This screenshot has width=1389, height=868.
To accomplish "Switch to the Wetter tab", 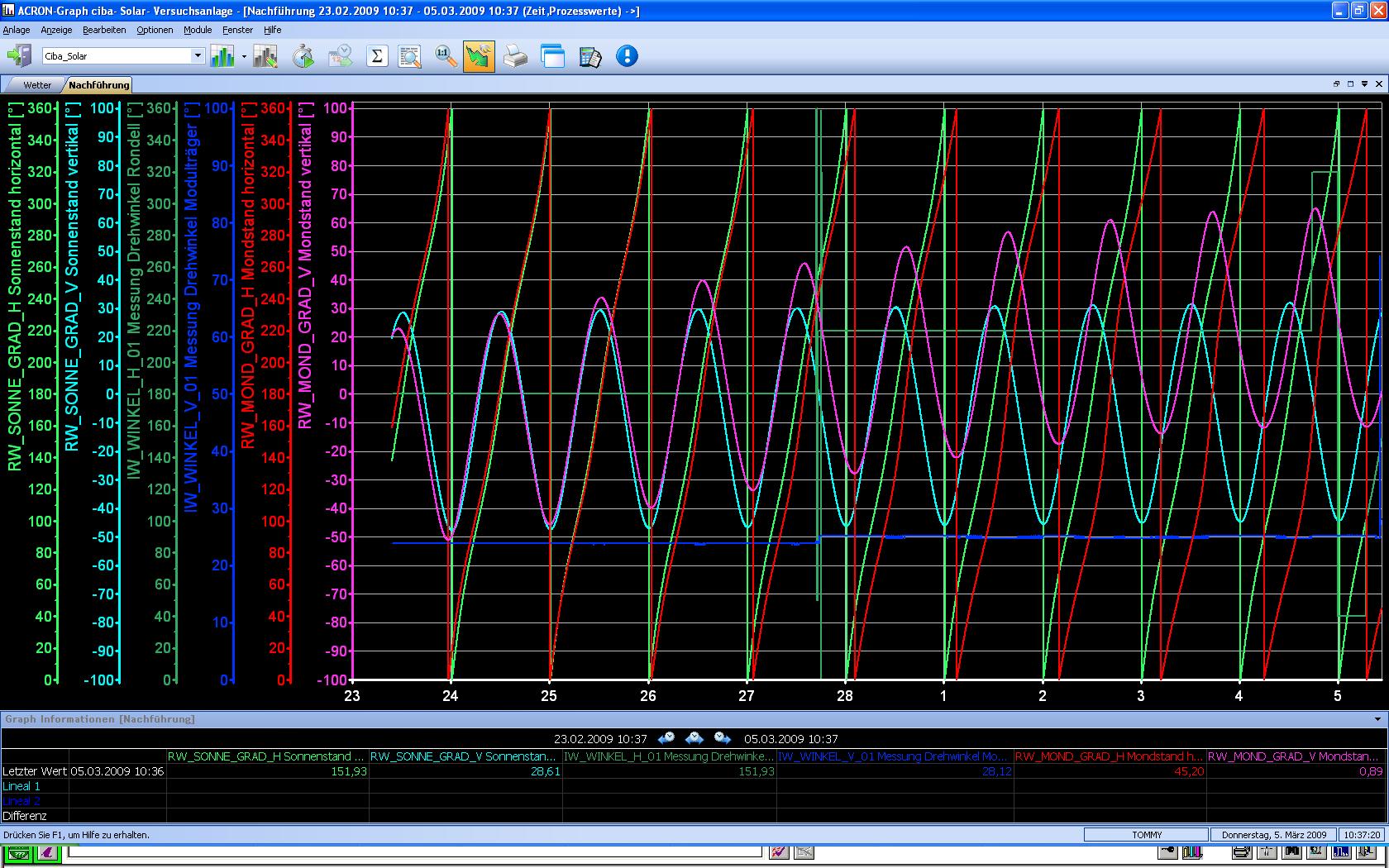I will coord(37,85).
